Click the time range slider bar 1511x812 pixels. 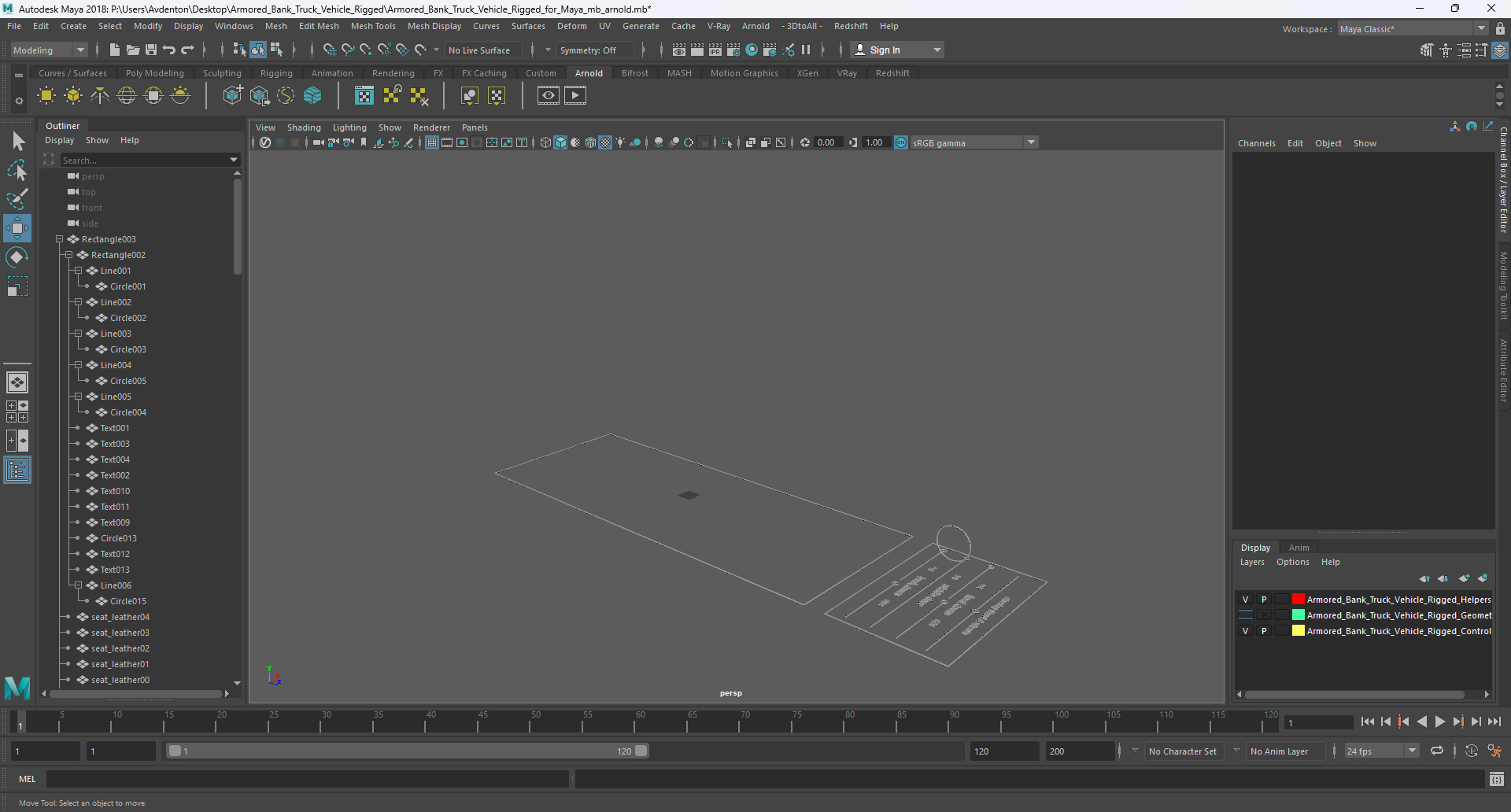[x=408, y=751]
